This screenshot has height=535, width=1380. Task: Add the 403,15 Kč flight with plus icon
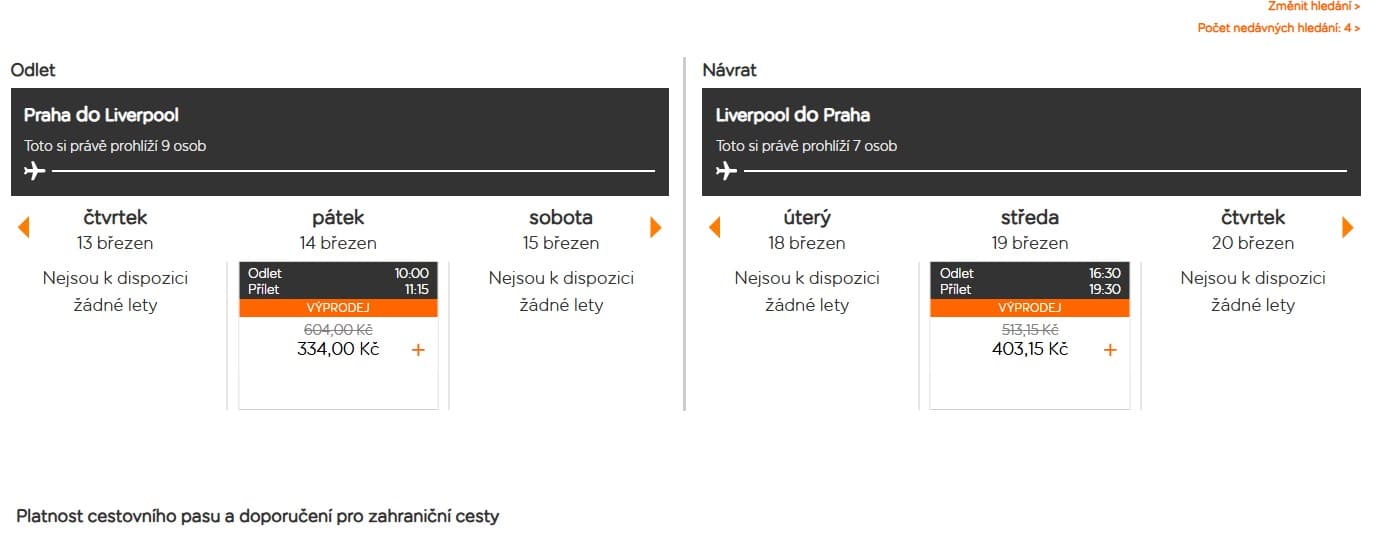tap(1109, 350)
